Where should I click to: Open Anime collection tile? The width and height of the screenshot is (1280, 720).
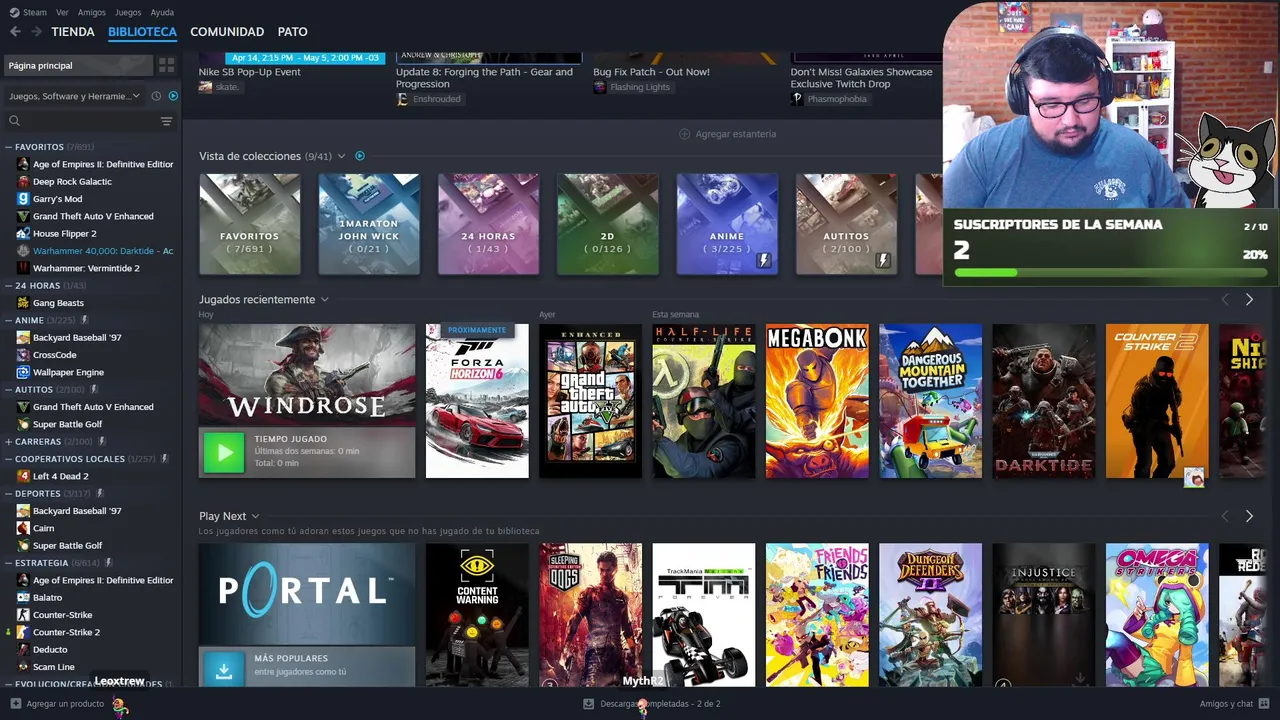pos(727,224)
